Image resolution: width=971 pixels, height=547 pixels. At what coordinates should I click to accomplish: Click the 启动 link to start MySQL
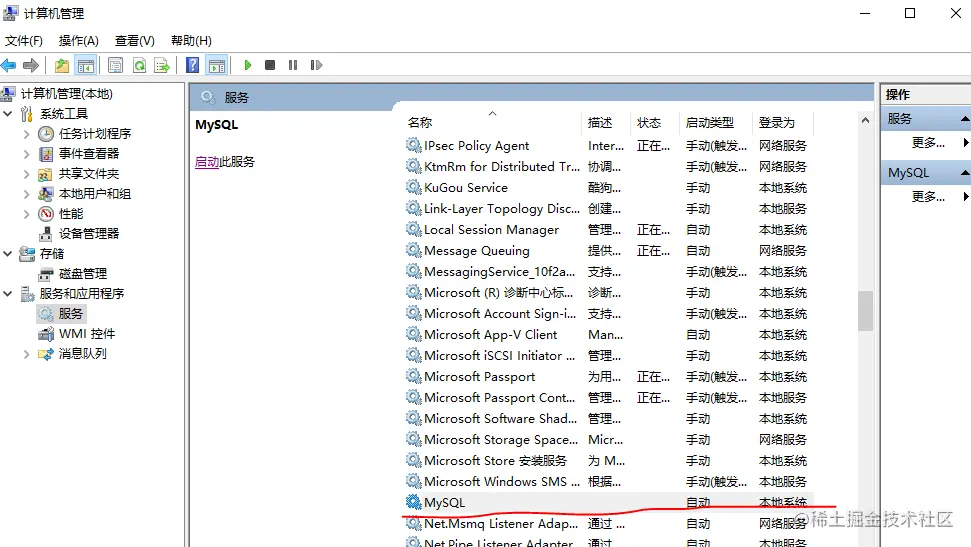coord(207,162)
